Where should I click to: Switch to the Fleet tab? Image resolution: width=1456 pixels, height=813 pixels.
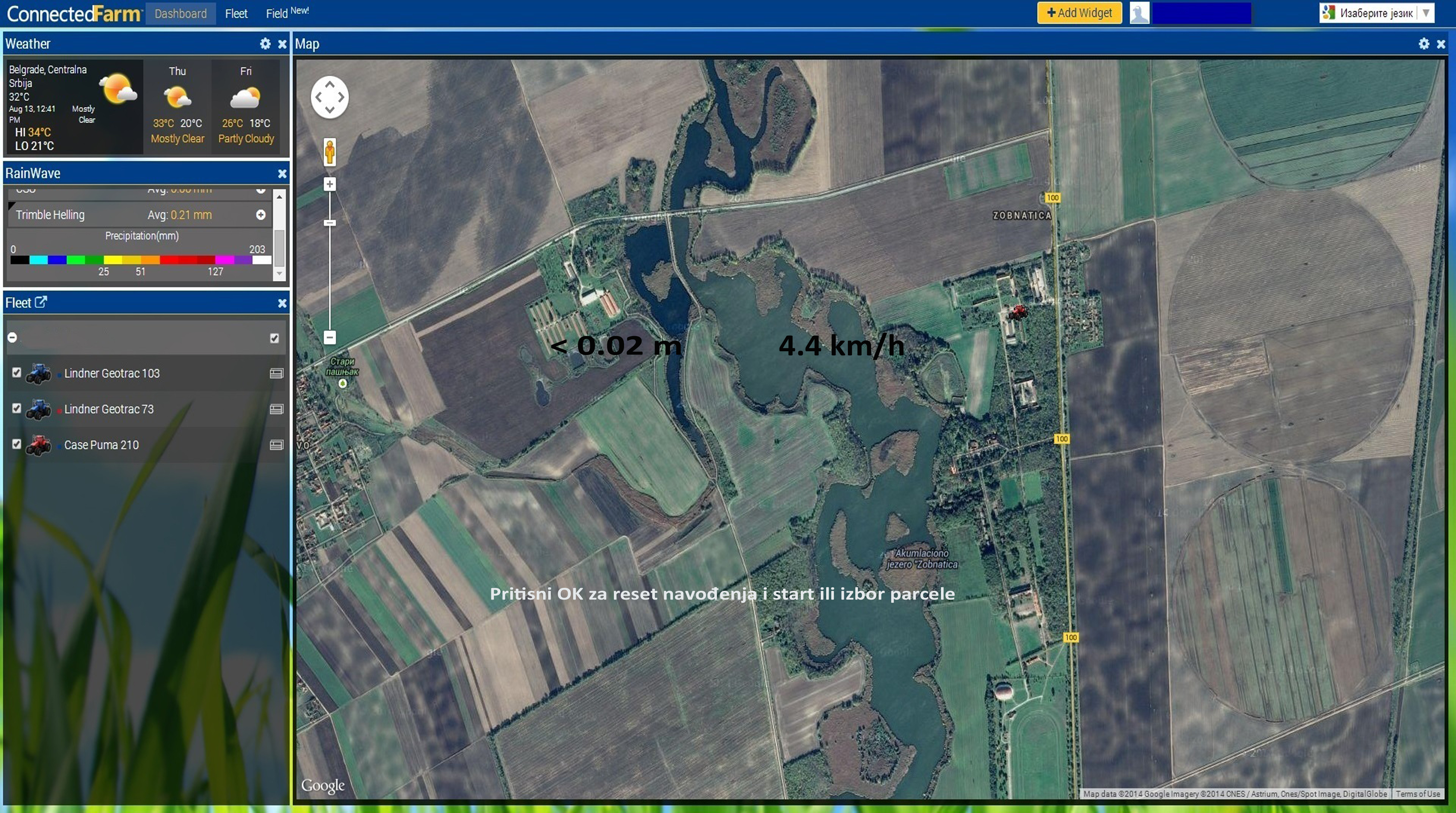click(x=236, y=14)
